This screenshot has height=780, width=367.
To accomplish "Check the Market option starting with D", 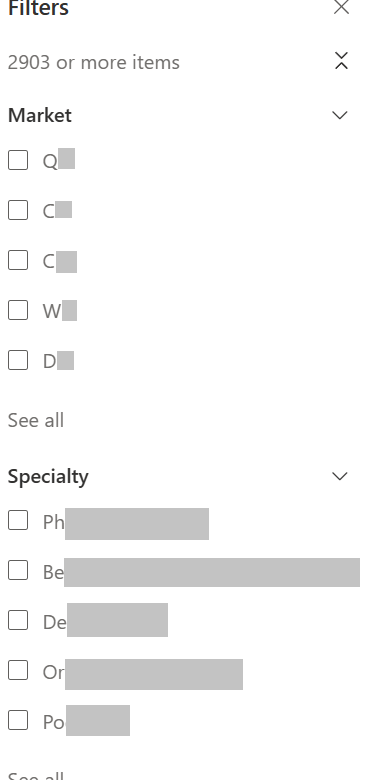I will pyautogui.click(x=18, y=360).
